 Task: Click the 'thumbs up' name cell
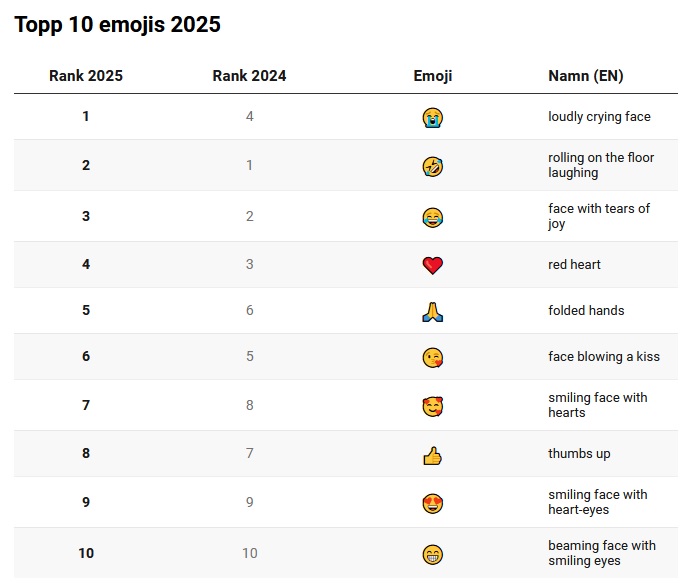click(x=579, y=454)
